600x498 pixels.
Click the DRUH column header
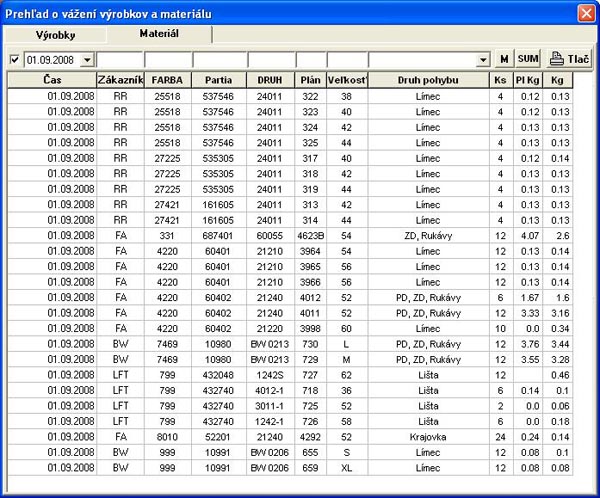[270, 79]
